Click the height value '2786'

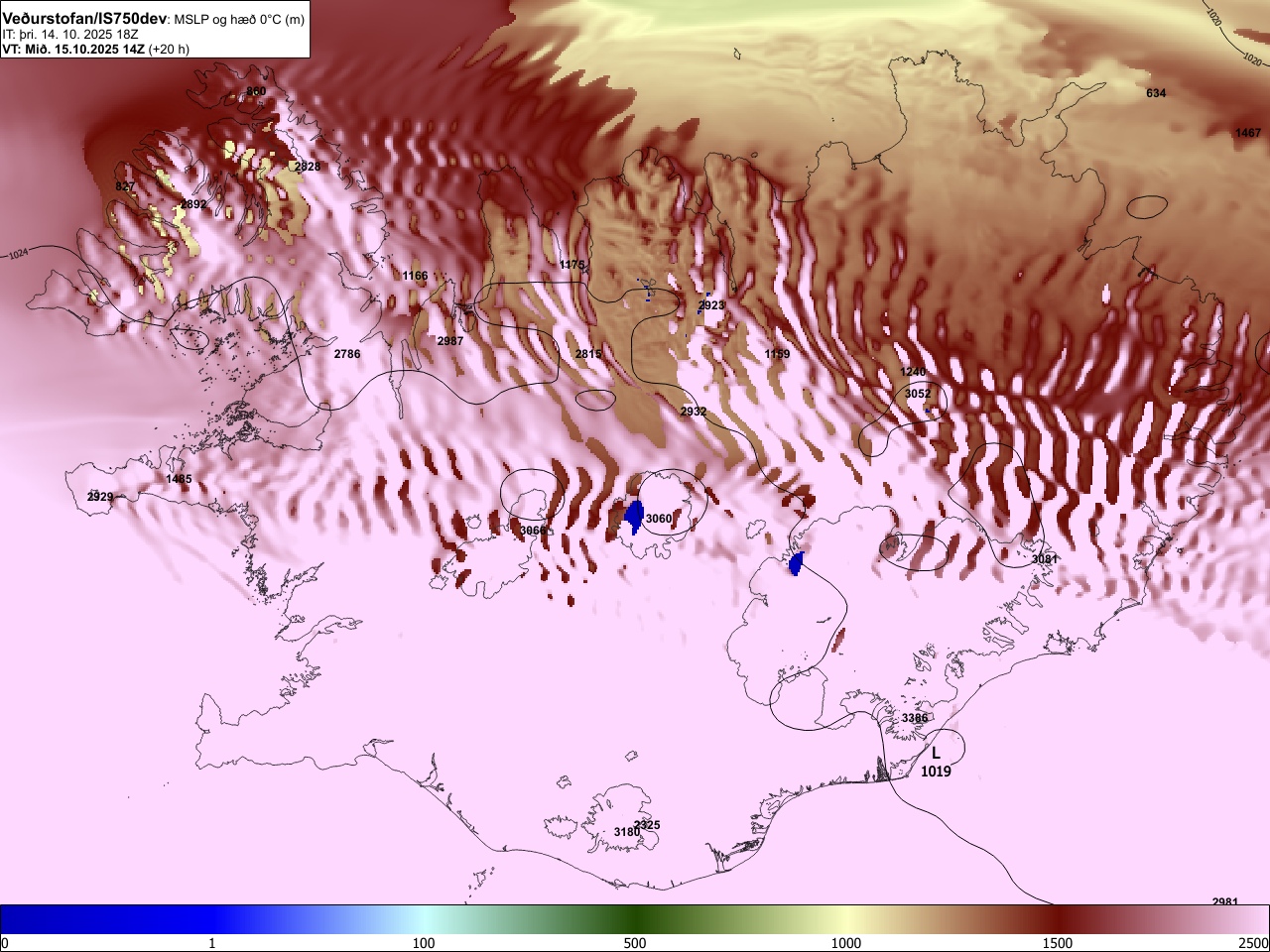pyautogui.click(x=347, y=354)
